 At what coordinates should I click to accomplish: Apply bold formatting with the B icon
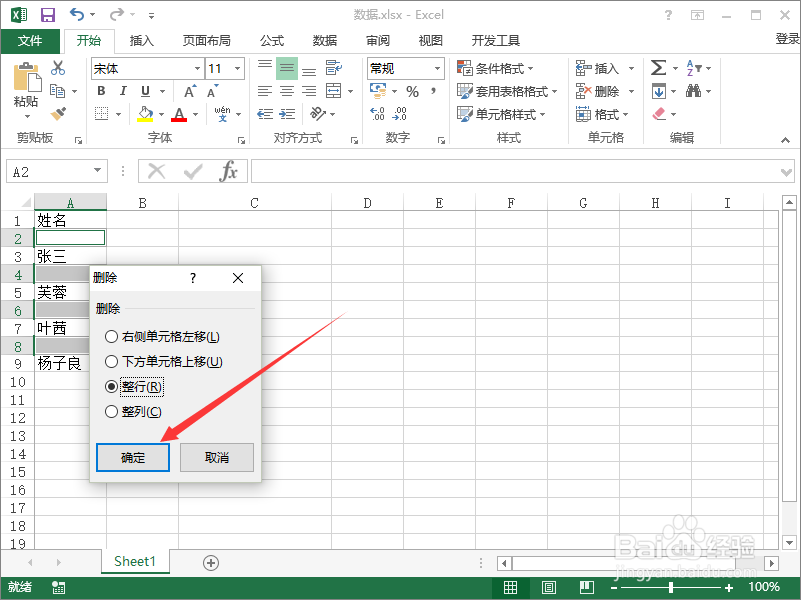point(100,90)
